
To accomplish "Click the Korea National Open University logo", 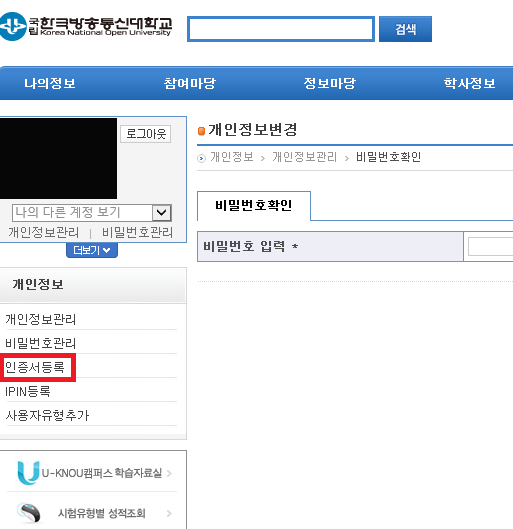I will click(x=86, y=26).
